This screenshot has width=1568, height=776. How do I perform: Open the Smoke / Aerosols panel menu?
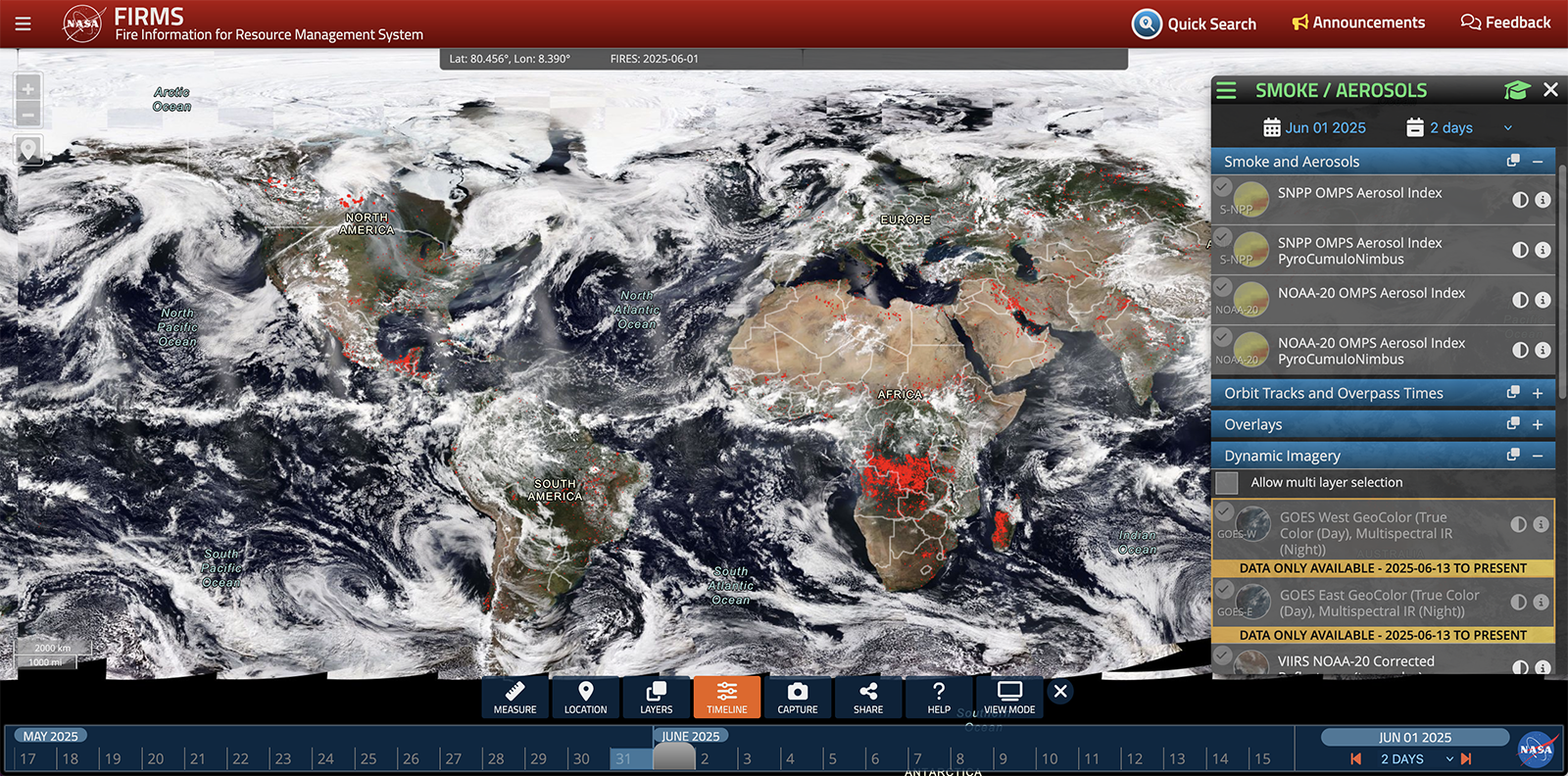[x=1226, y=91]
